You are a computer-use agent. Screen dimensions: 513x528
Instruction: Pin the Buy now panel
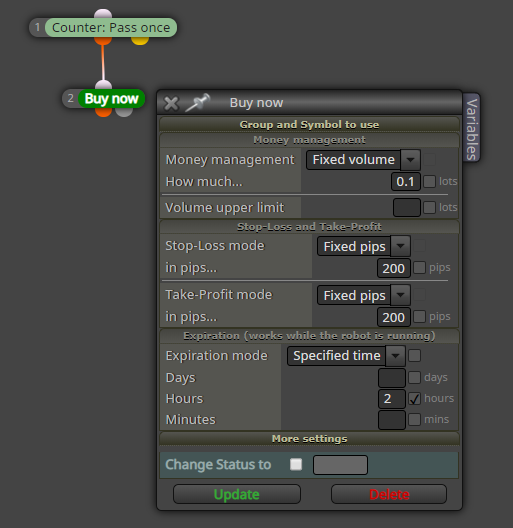point(198,102)
